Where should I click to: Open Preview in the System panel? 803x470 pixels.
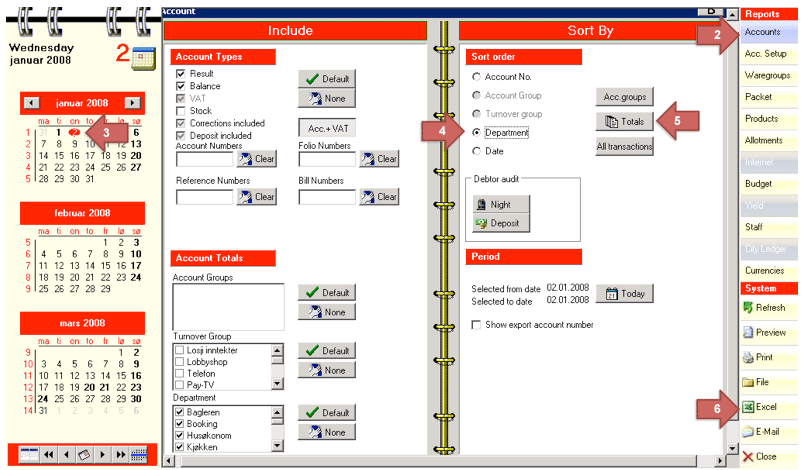click(750, 333)
